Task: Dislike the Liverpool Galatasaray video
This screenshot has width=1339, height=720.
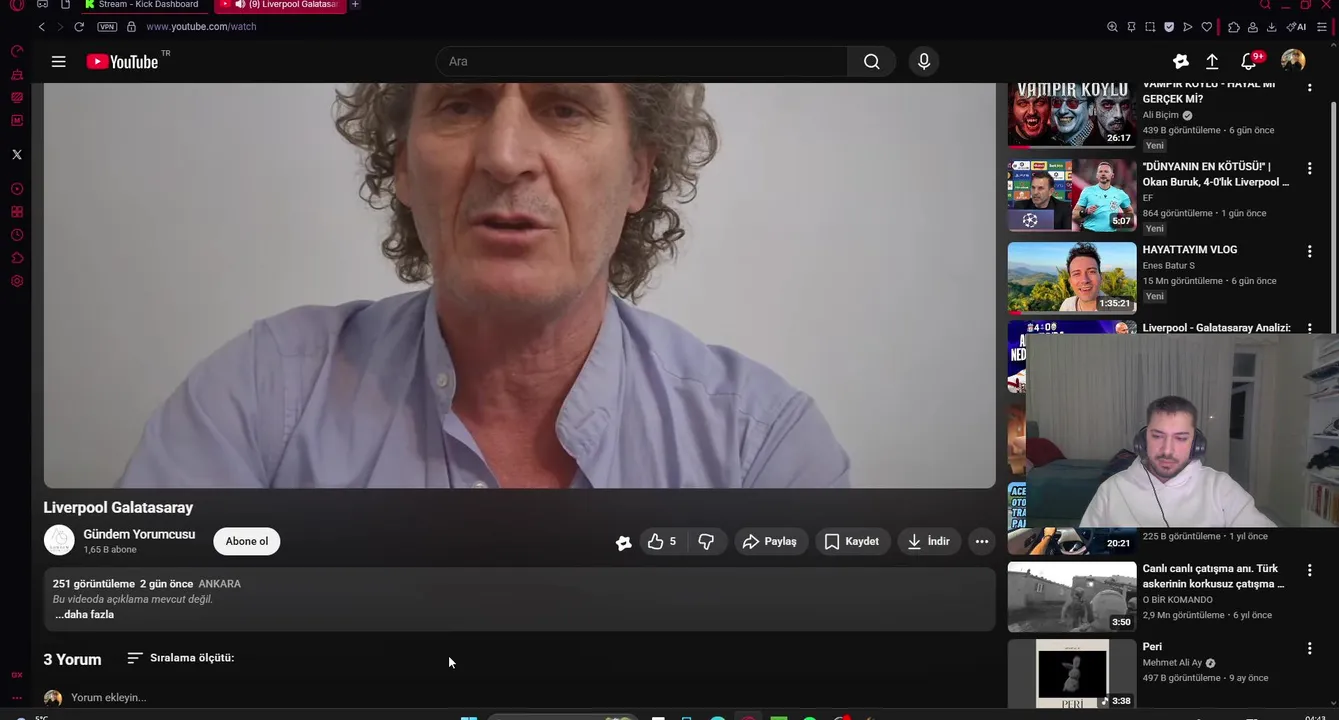Action: click(706, 541)
